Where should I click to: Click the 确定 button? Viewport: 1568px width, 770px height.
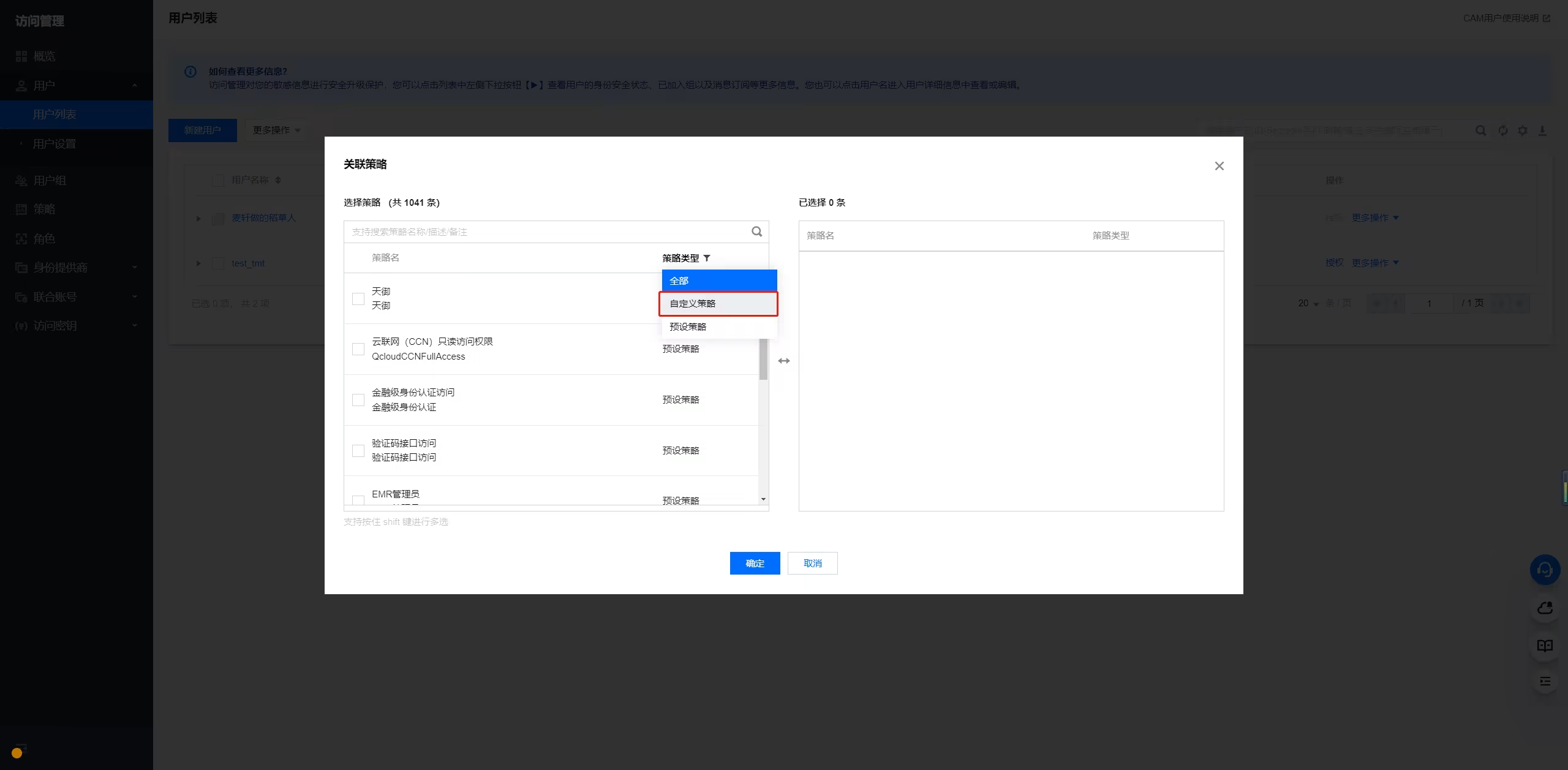coord(755,563)
